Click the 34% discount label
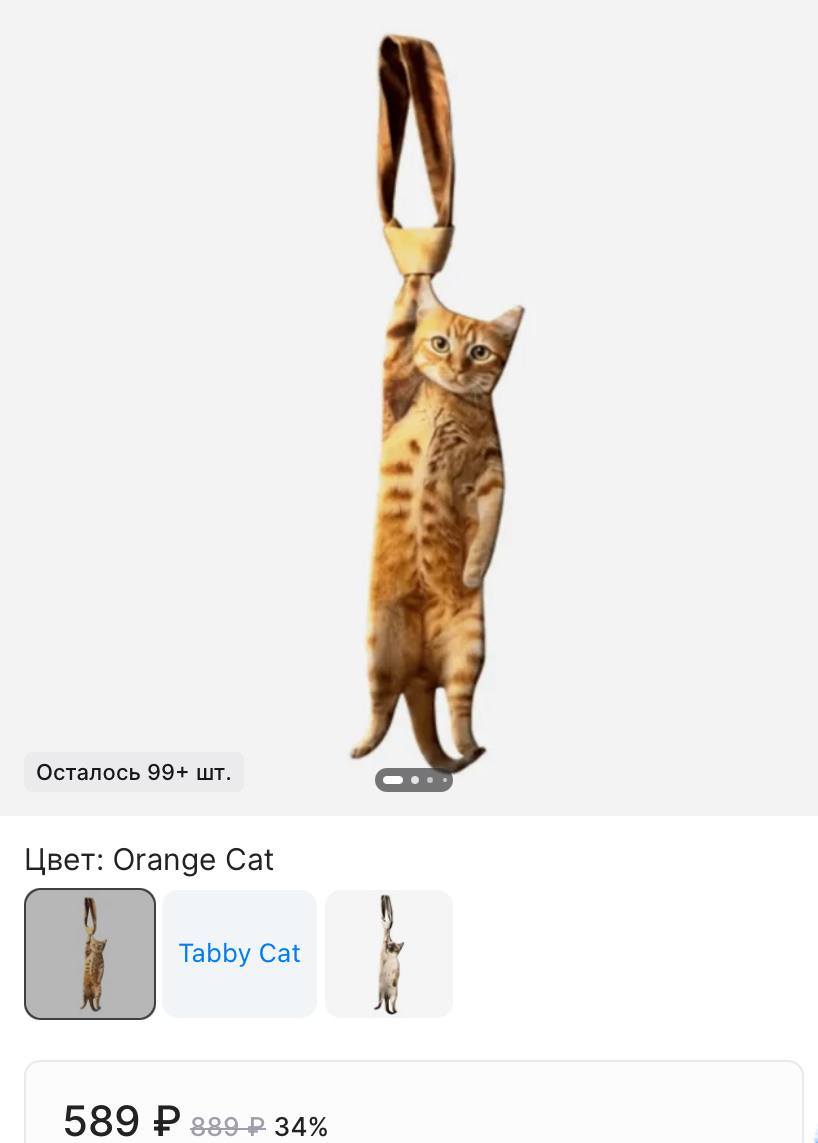Screen dimensions: 818x1143 301,1126
